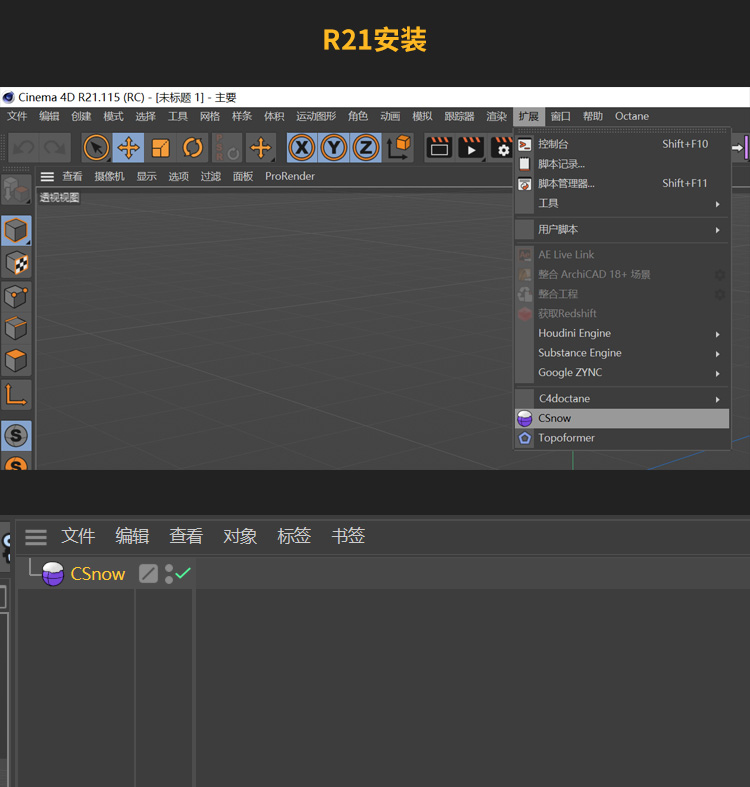
Task: Select the Live Selection arrow tool
Action: click(x=96, y=148)
